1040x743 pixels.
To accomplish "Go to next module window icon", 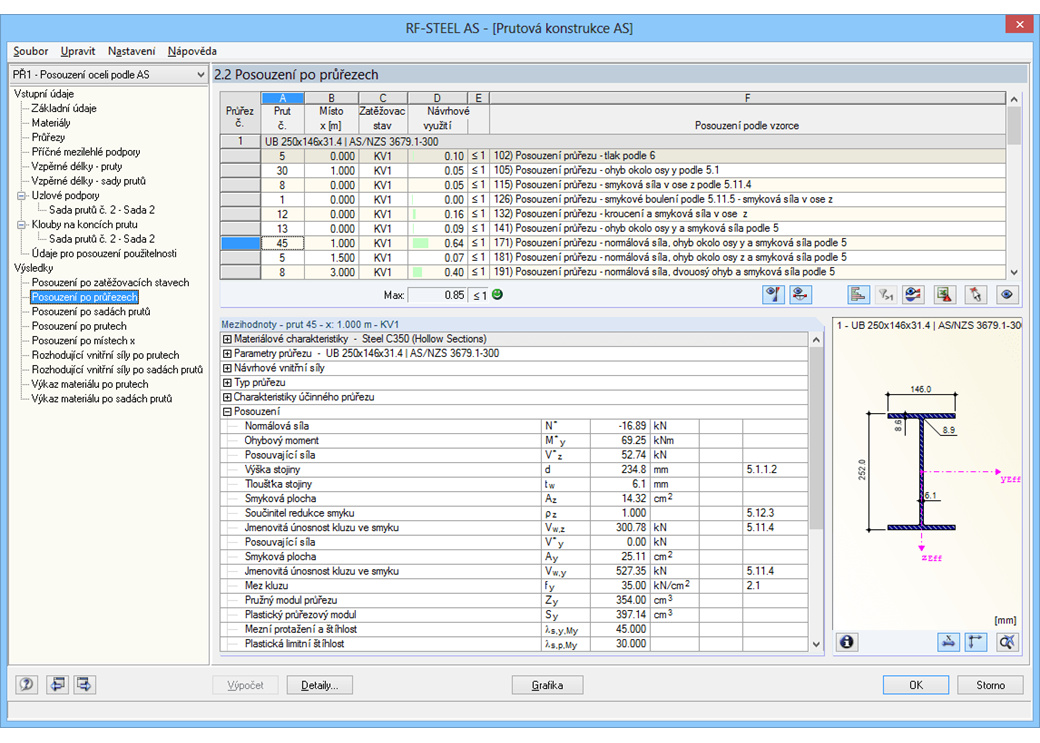I will coord(85,685).
